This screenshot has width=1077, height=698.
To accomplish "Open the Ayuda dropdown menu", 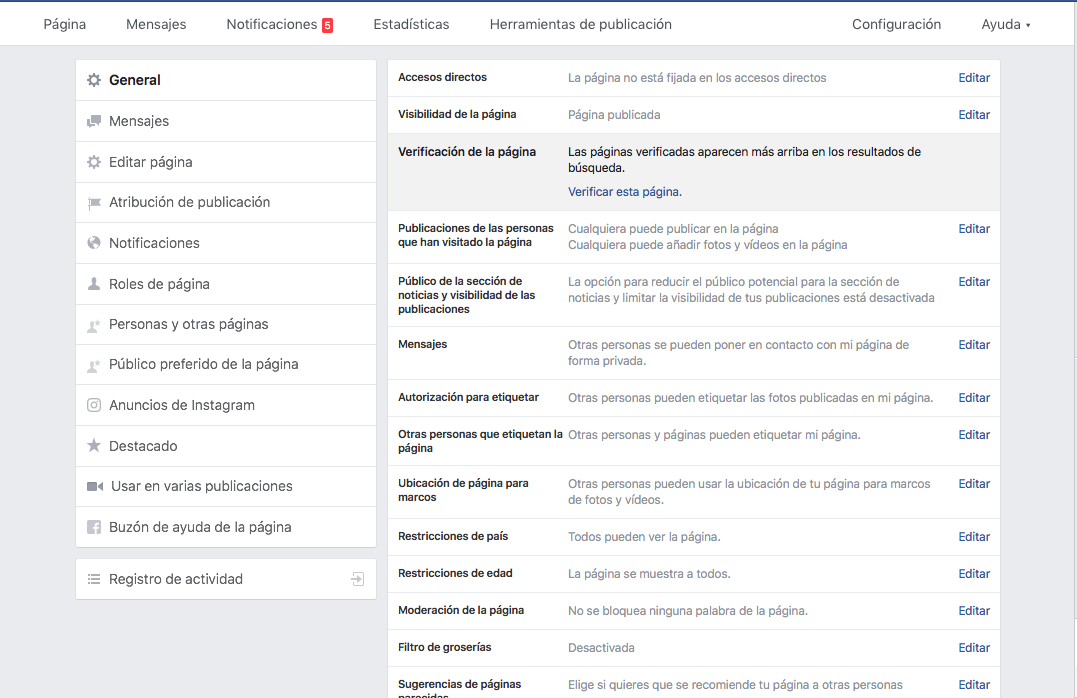I will (x=1005, y=24).
